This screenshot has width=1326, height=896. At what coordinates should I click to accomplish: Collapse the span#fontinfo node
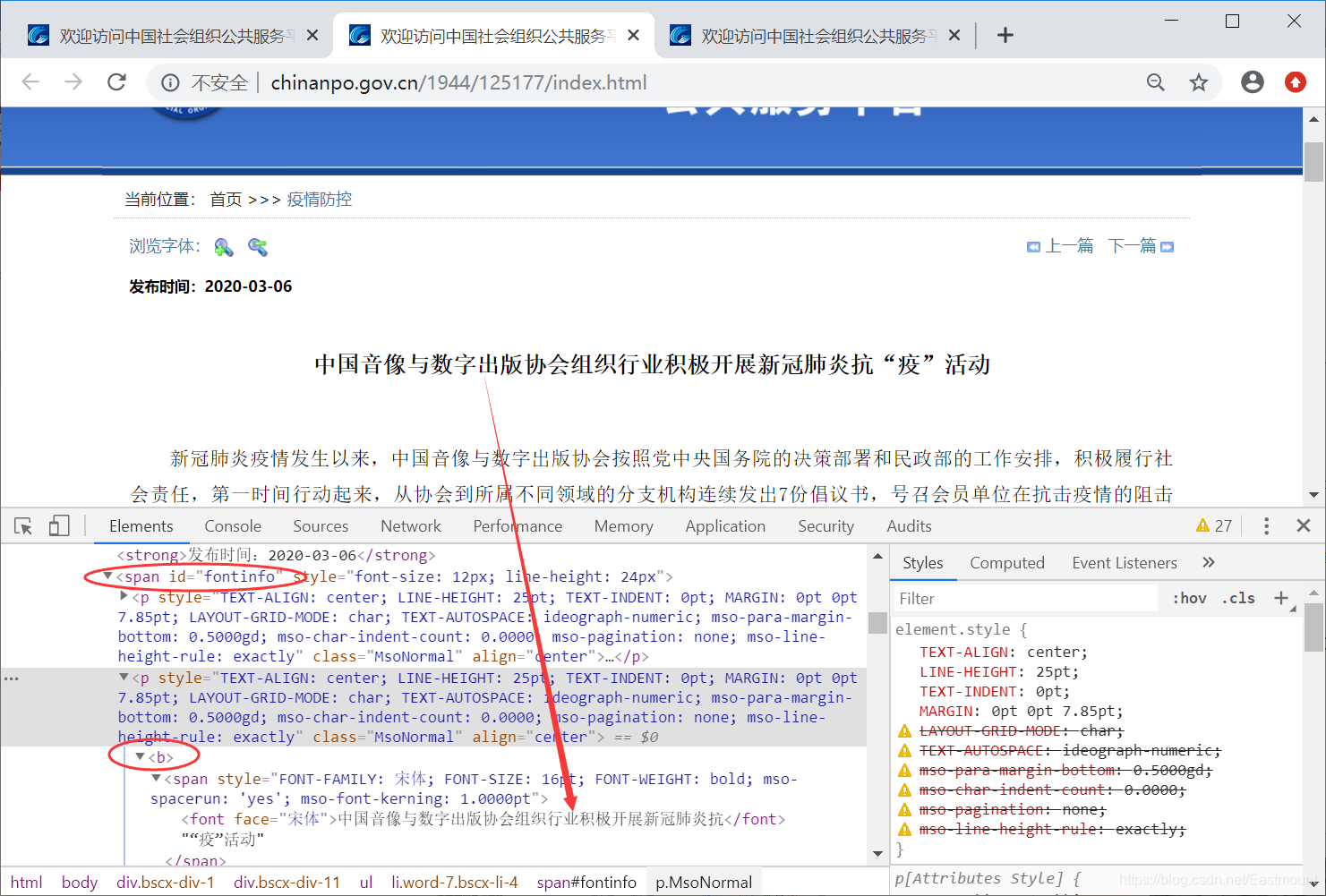pyautogui.click(x=108, y=576)
